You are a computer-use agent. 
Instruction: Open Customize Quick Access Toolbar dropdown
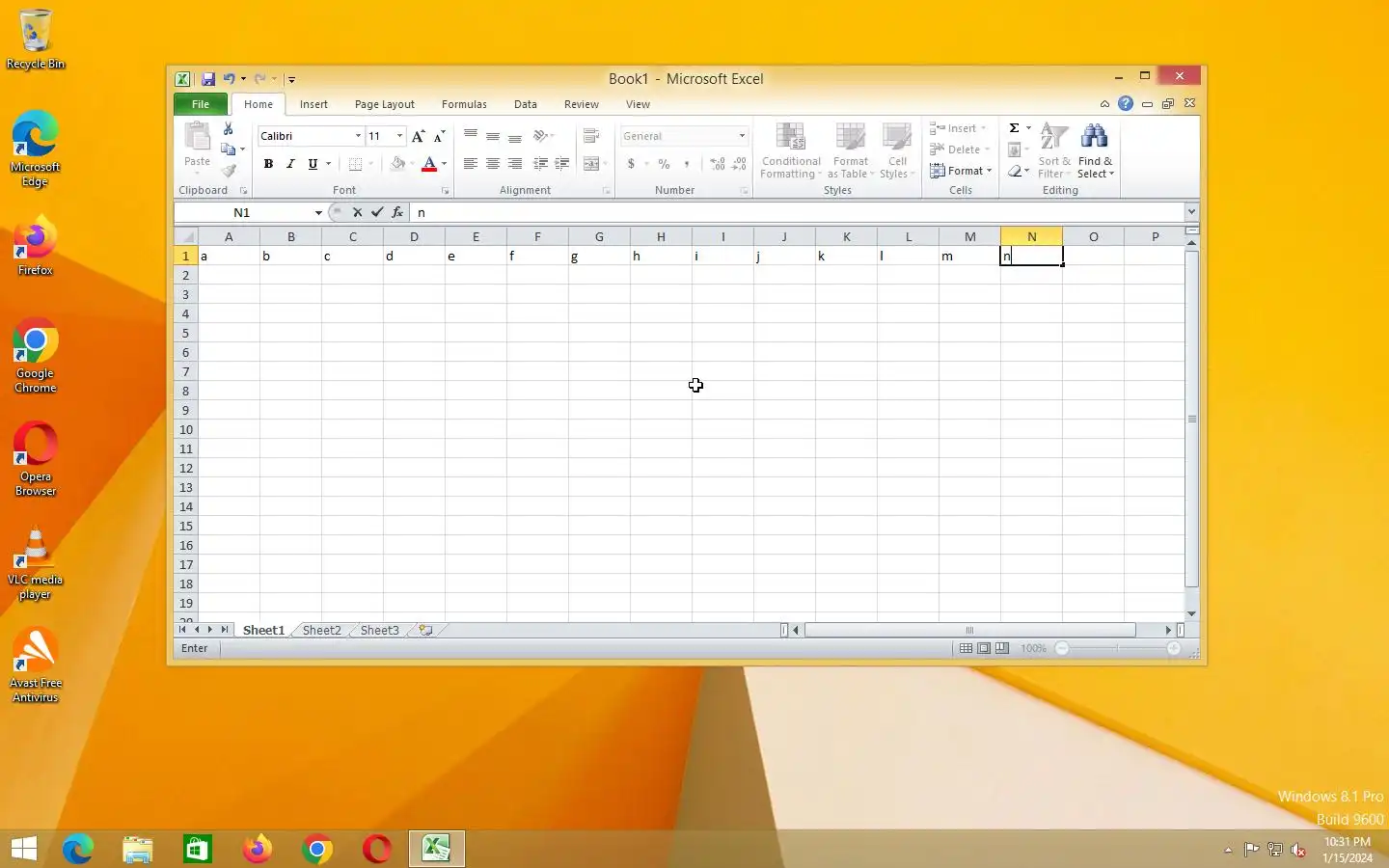click(x=291, y=79)
